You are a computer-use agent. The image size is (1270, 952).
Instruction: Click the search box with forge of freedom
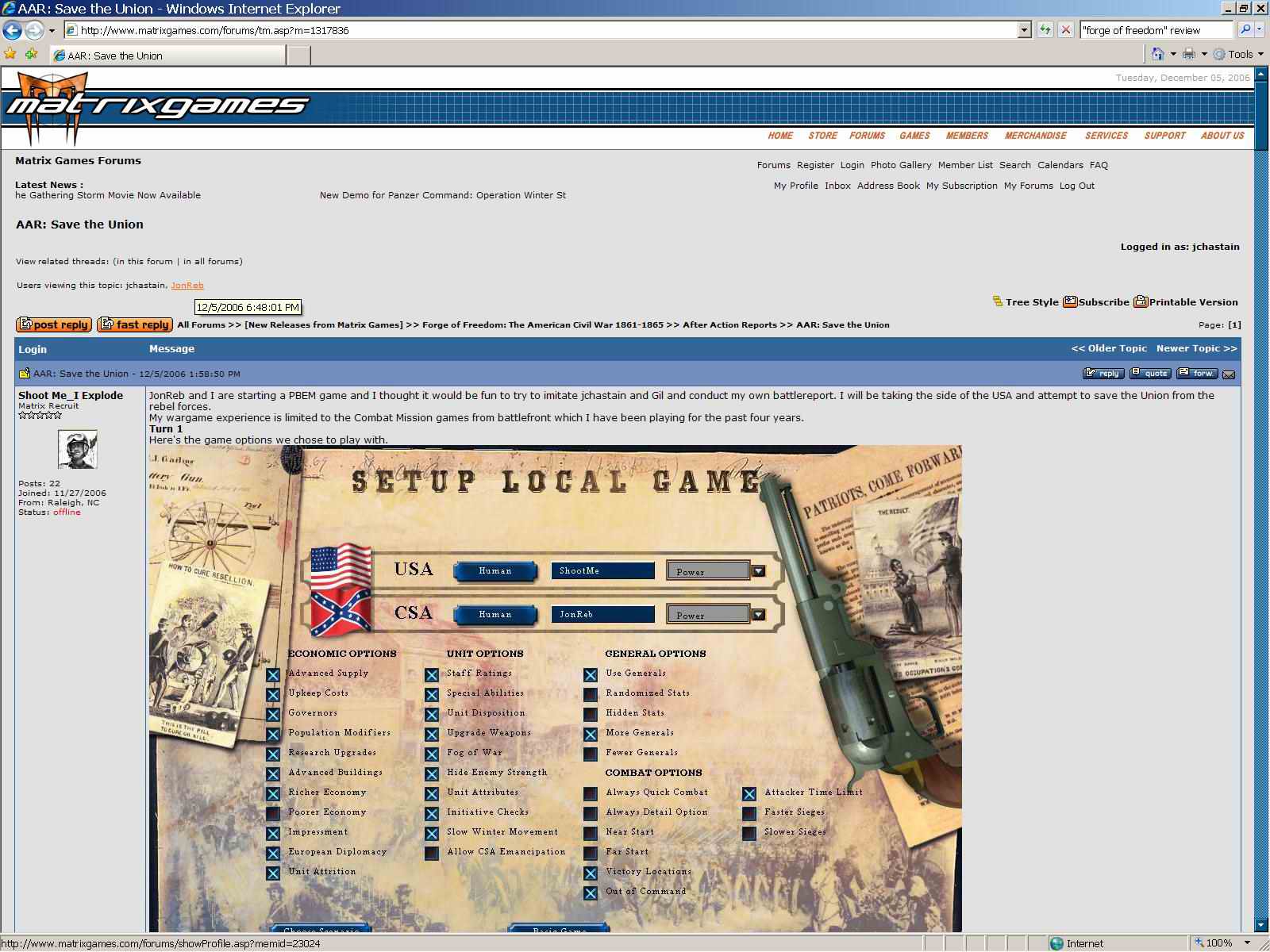click(x=1156, y=30)
